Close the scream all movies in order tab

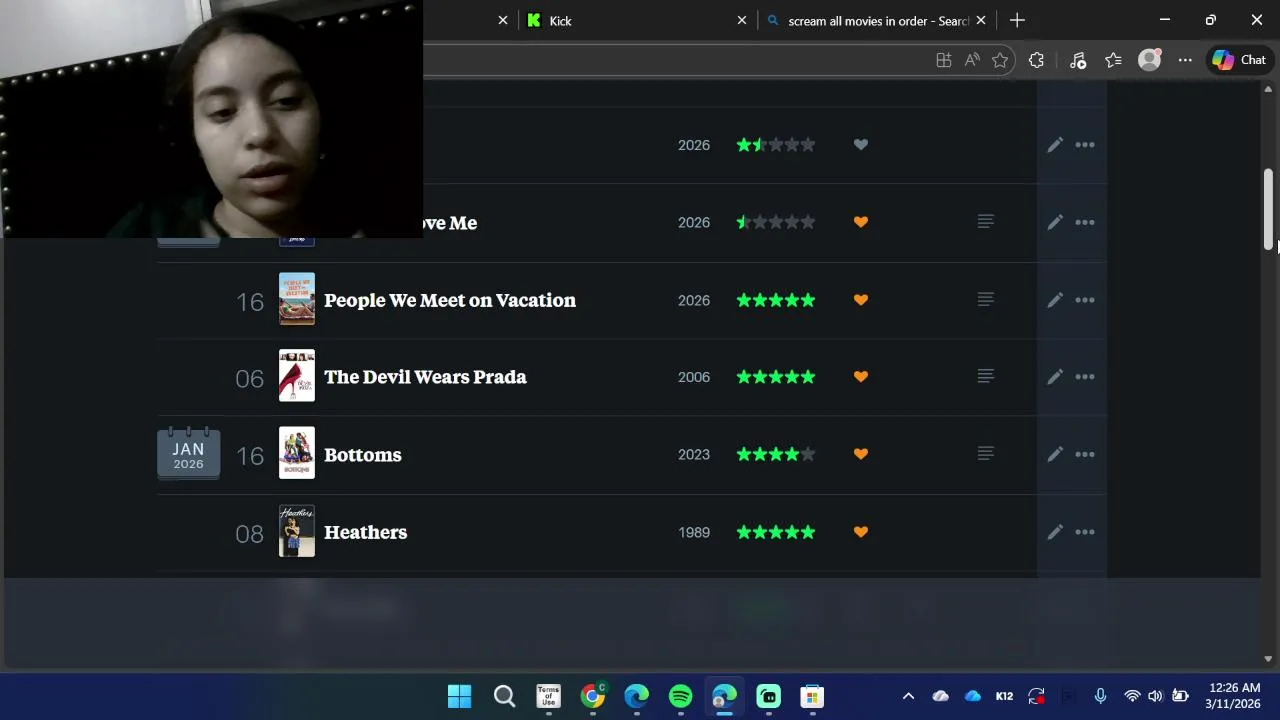pos(981,20)
